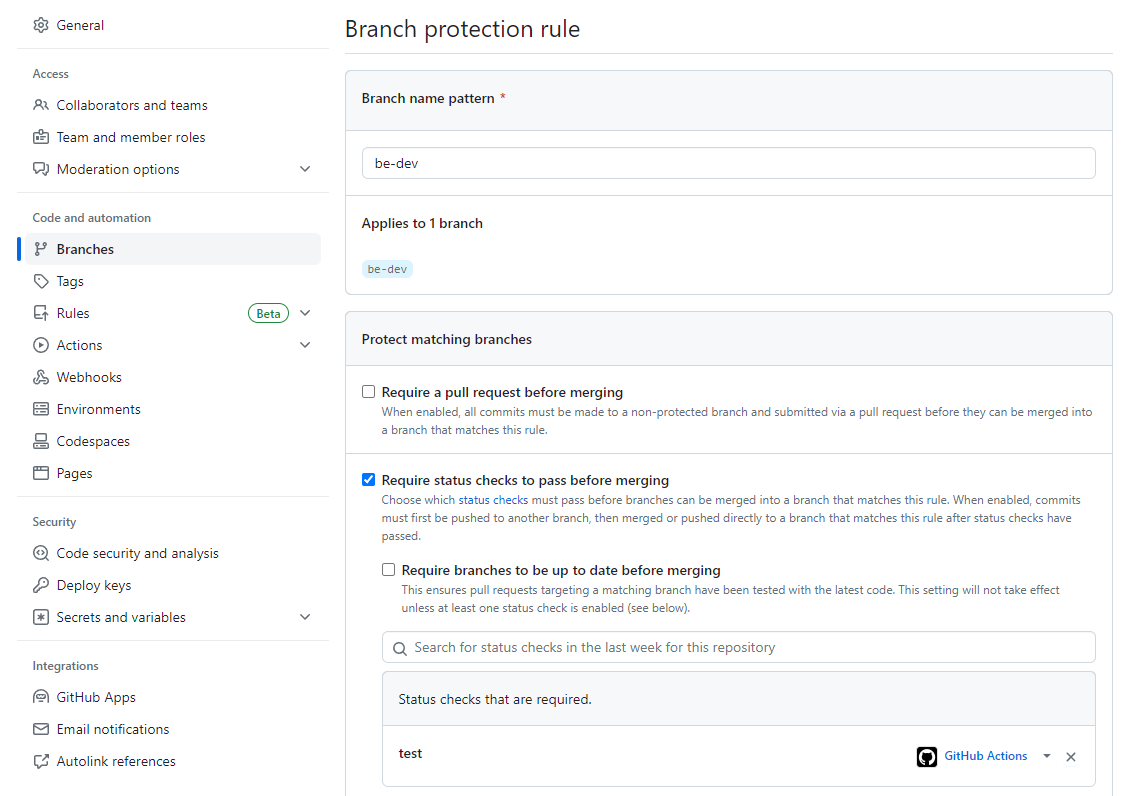Click the Branches sidebar icon
1122x796 pixels.
click(41, 248)
